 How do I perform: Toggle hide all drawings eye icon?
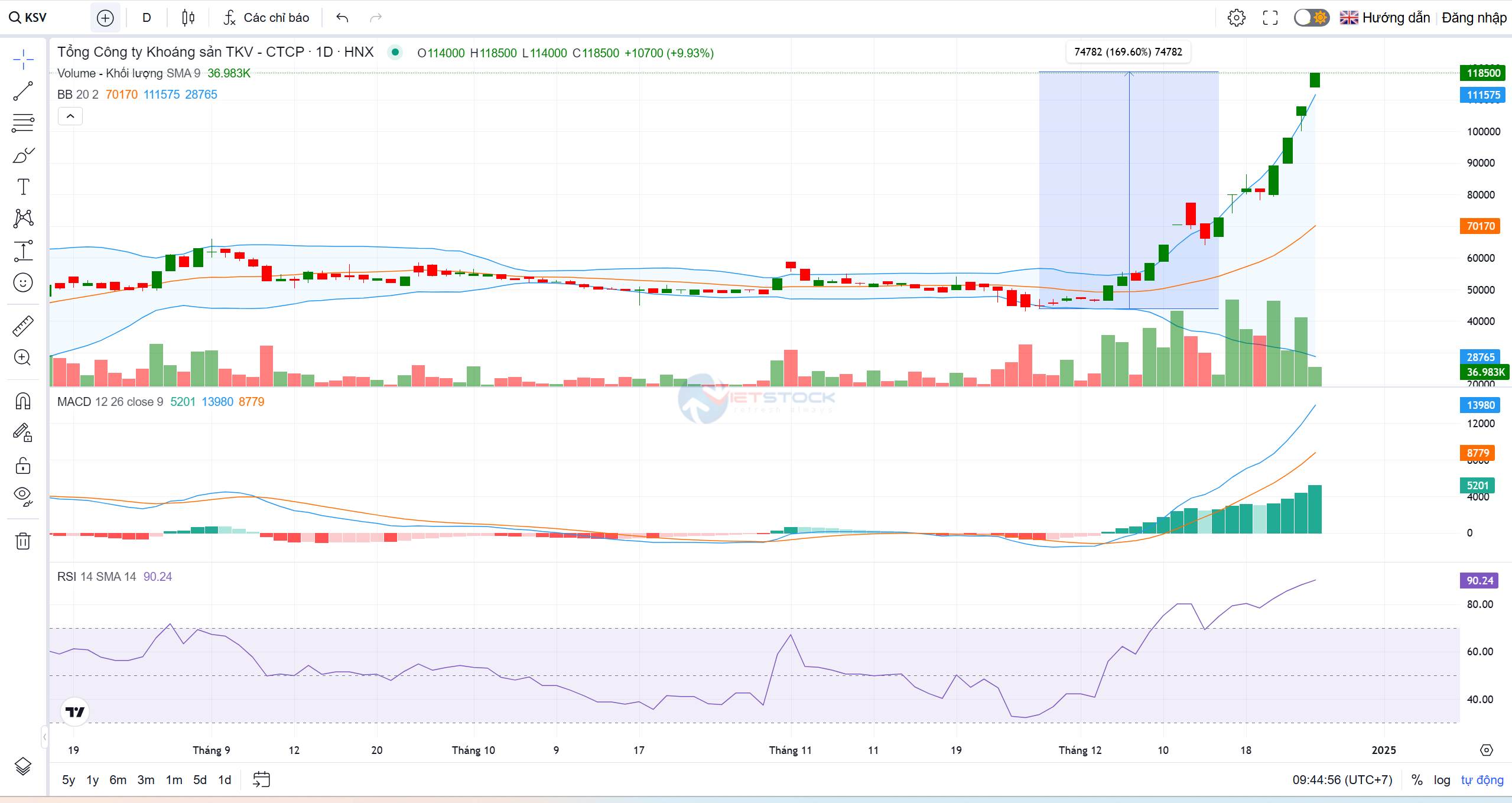tap(23, 495)
